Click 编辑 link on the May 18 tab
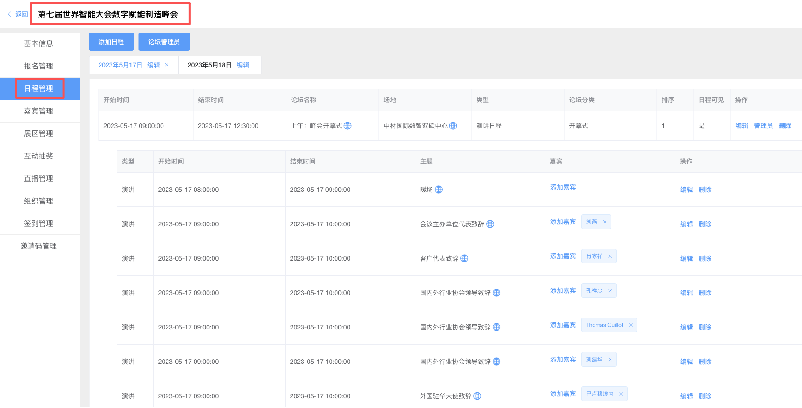 (x=245, y=65)
